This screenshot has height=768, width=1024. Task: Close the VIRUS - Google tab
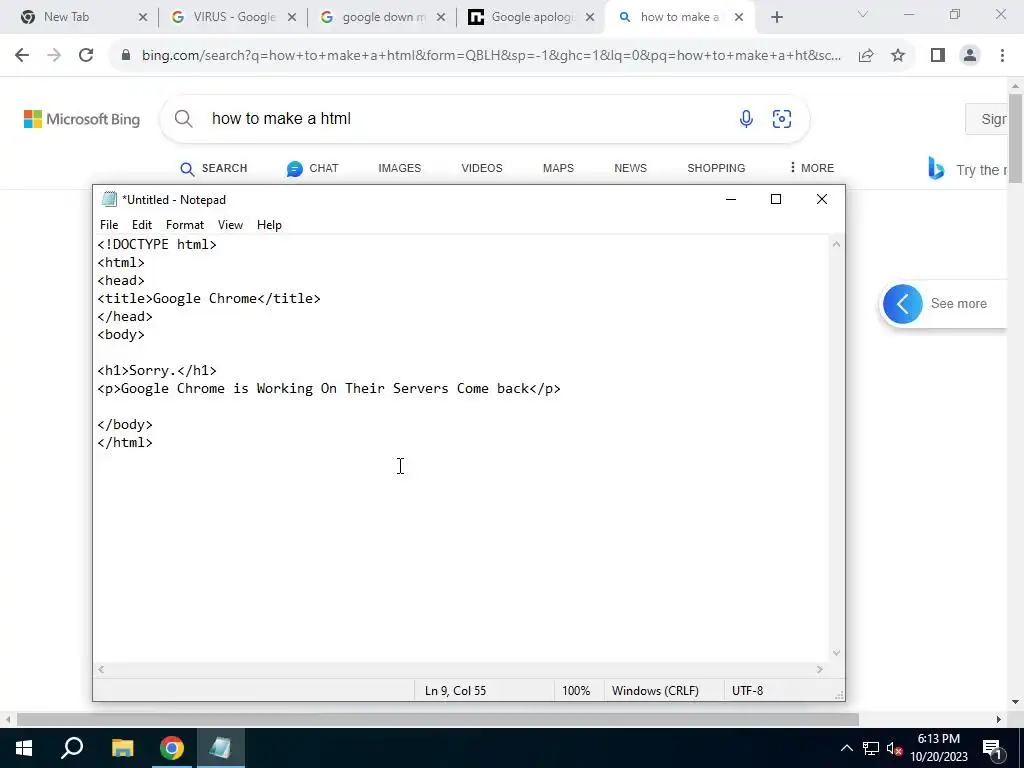pos(292,18)
